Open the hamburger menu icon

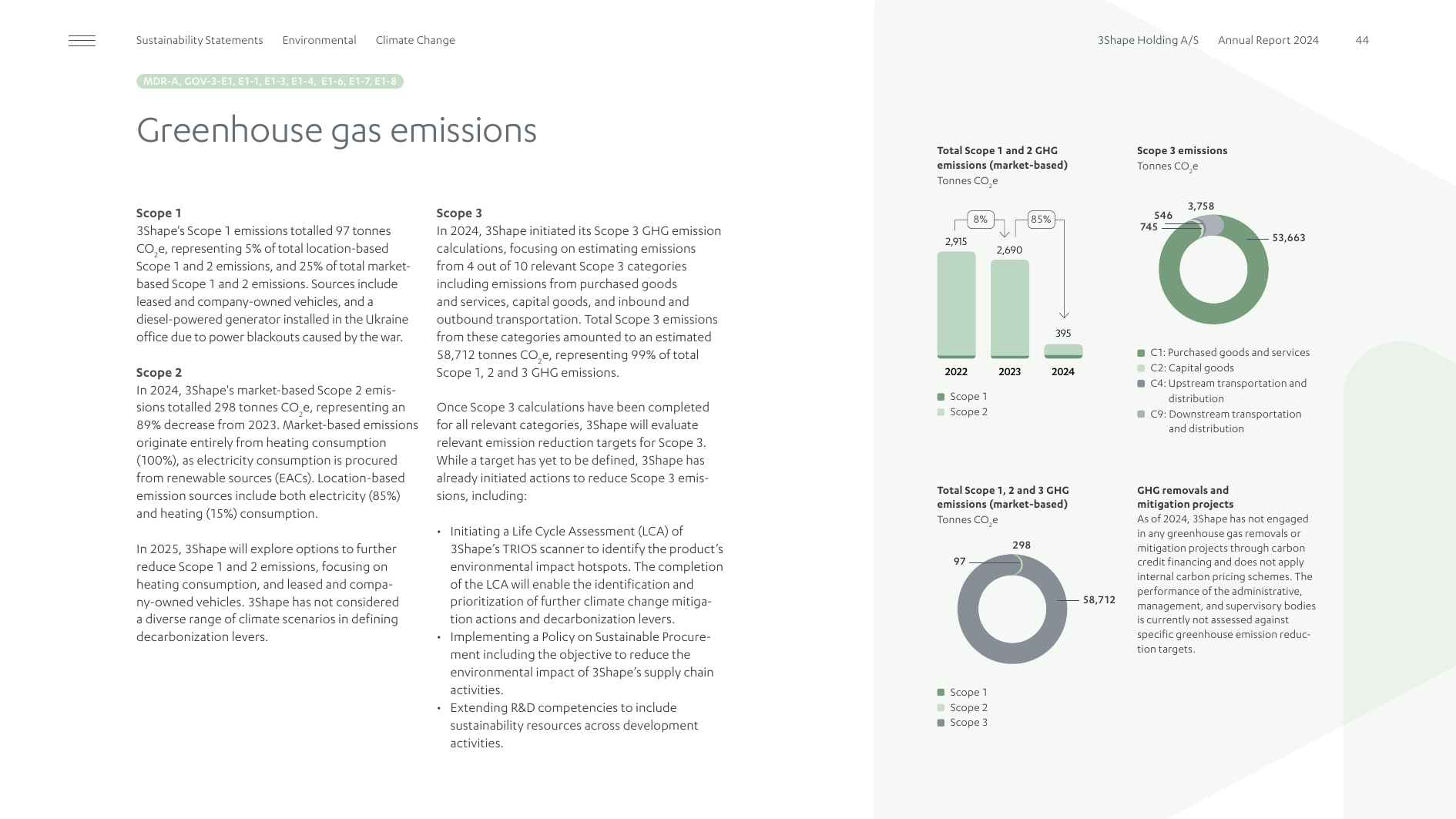pos(82,41)
